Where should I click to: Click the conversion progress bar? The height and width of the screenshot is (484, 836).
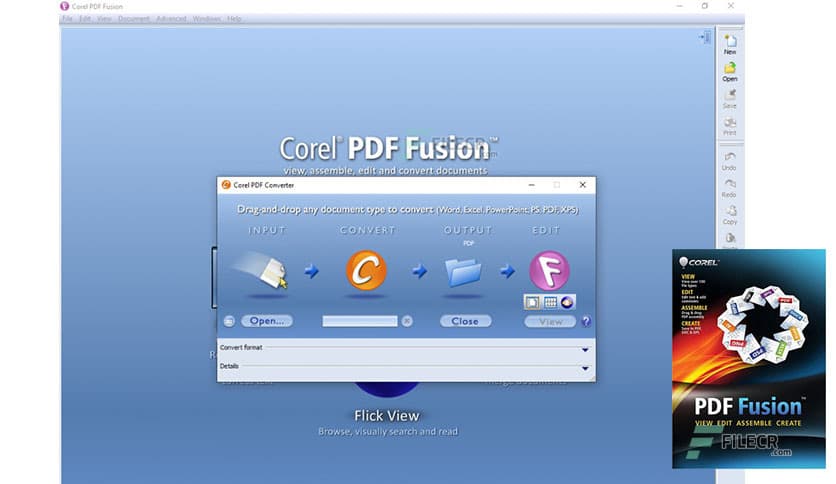click(x=360, y=321)
